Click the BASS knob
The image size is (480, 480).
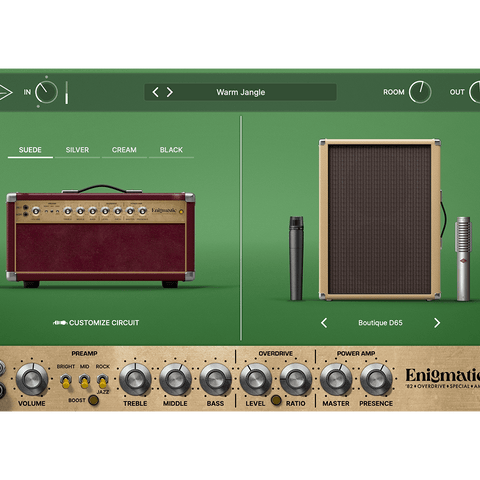pyautogui.click(x=215, y=379)
